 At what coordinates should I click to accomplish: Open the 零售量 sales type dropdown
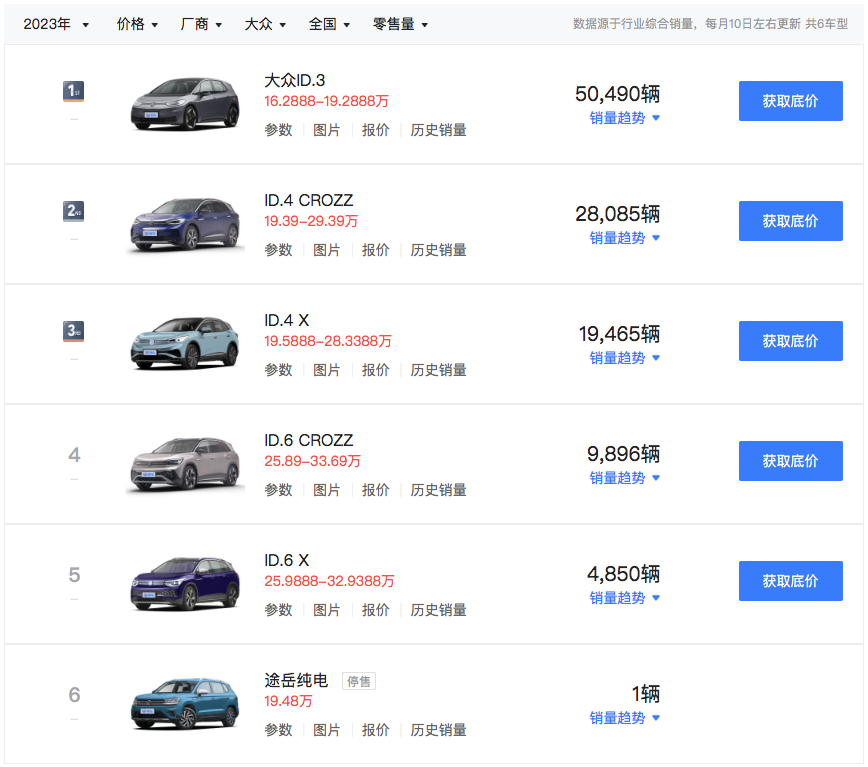[x=400, y=24]
